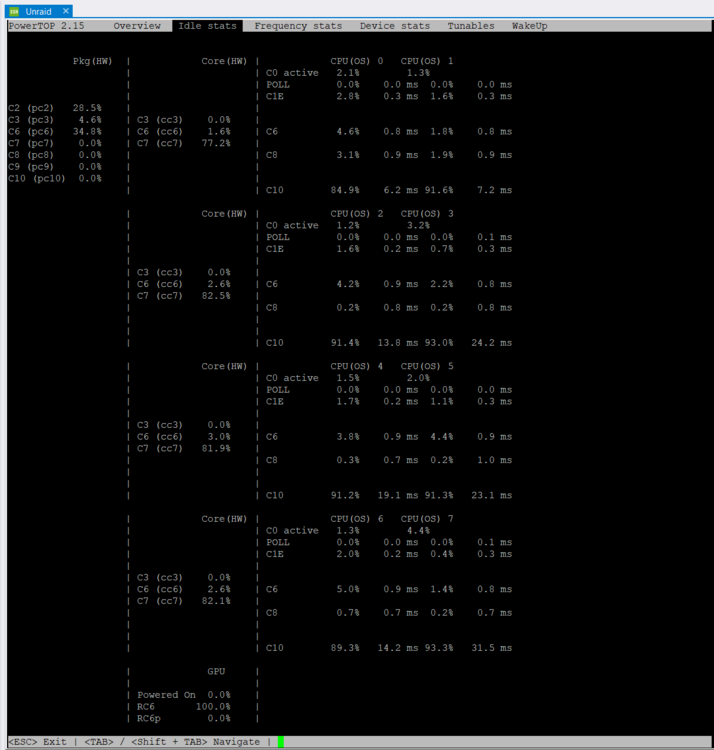Click the PowerTOP 2.15 title text

point(46,26)
